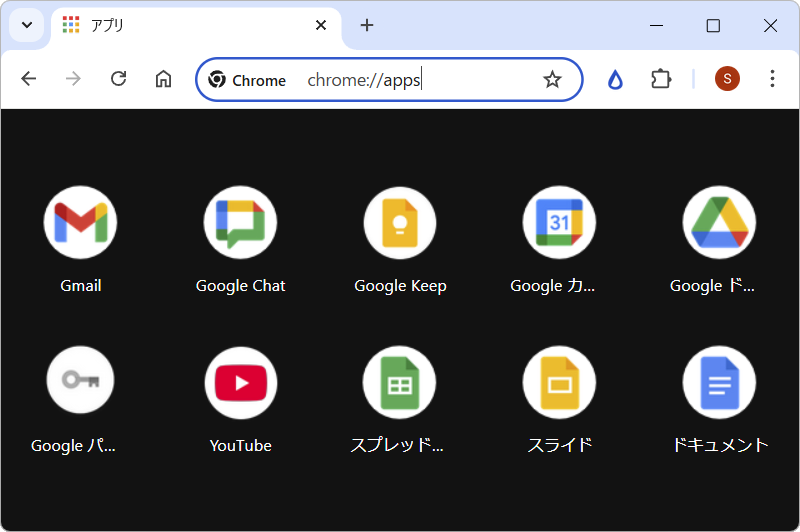The image size is (800, 532).
Task: Open the profile avatar menu
Action: pos(727,79)
